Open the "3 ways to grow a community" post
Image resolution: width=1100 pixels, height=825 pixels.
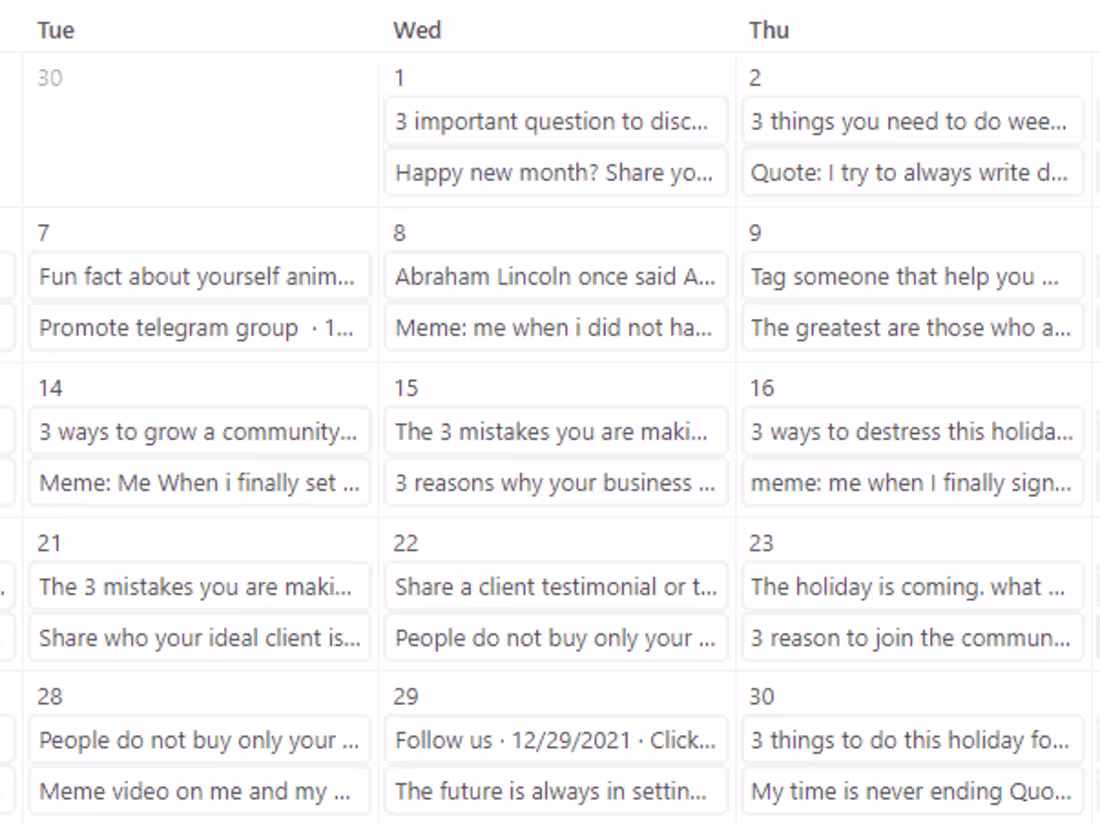point(199,432)
